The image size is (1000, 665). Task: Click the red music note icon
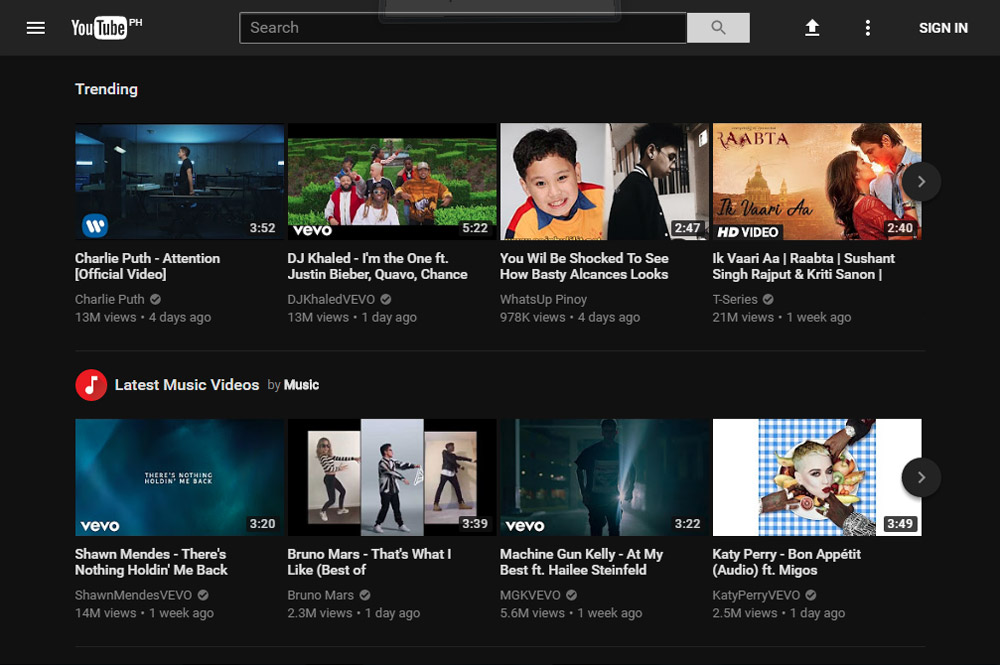click(x=90, y=384)
